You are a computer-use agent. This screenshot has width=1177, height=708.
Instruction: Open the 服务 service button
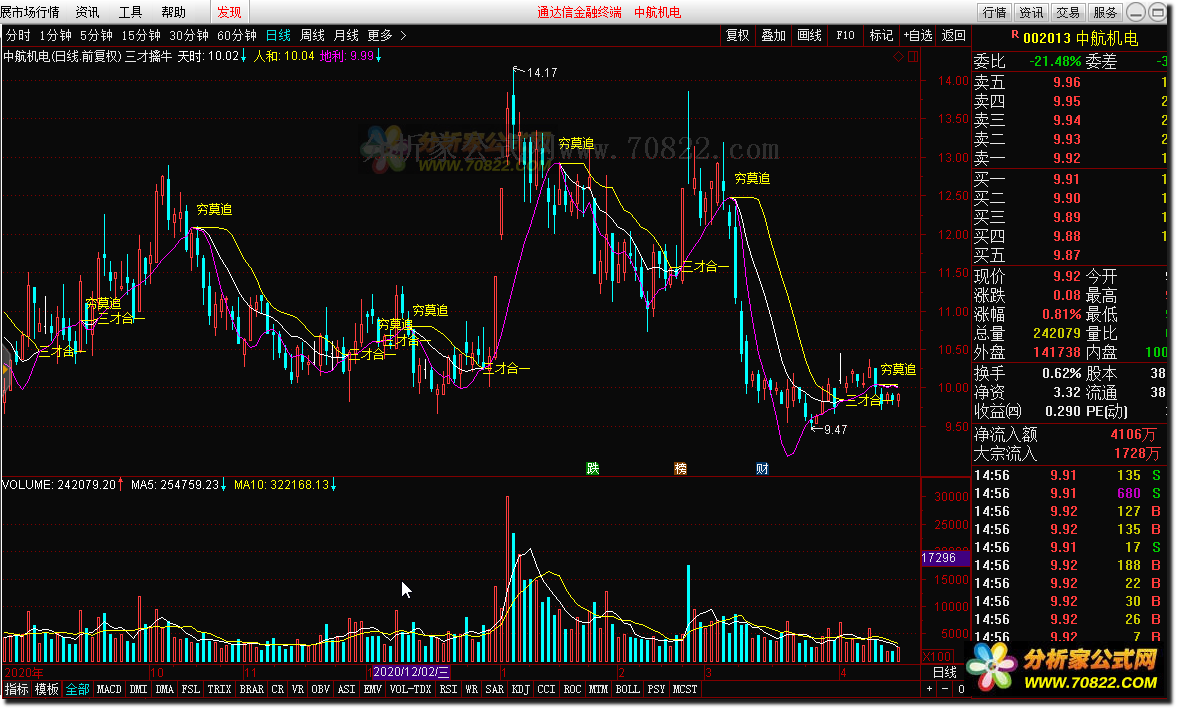[1105, 12]
